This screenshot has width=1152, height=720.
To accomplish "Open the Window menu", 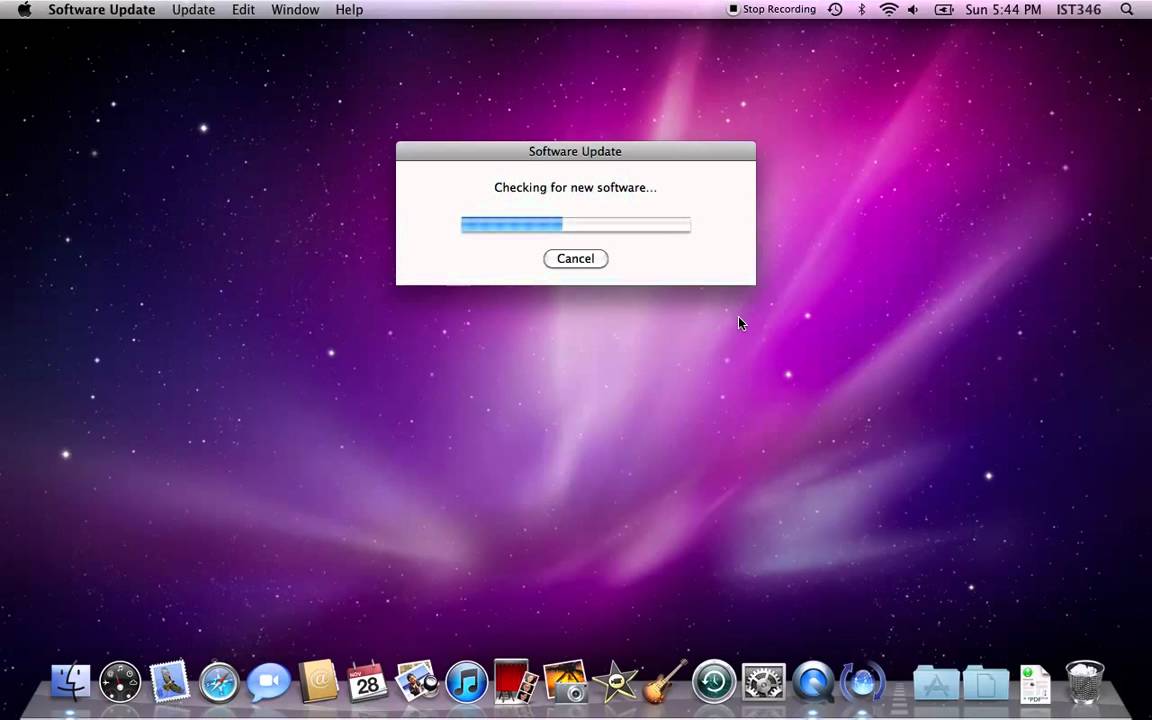I will (x=295, y=10).
